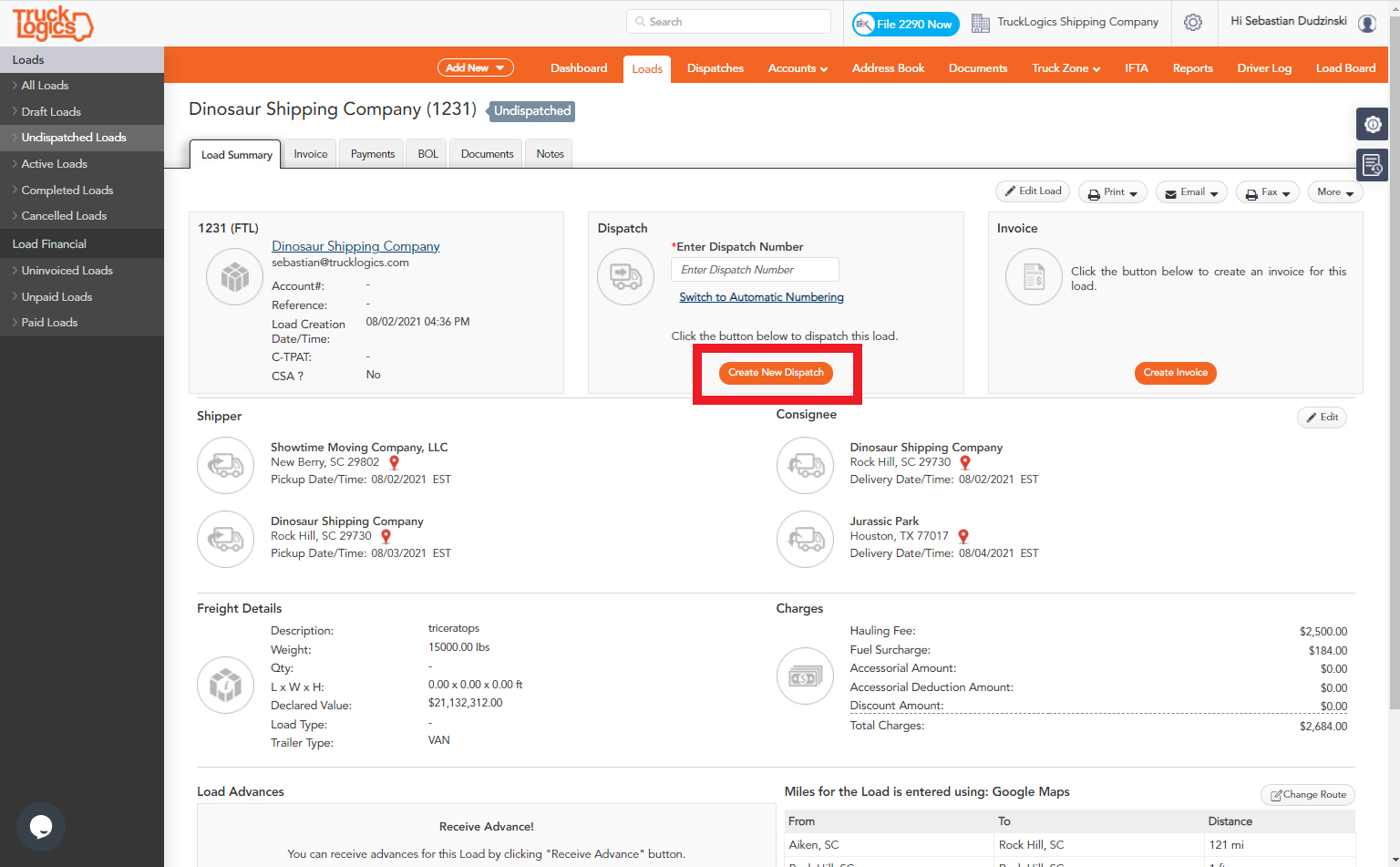
Task: Click the load package box icon
Action: (x=235, y=276)
